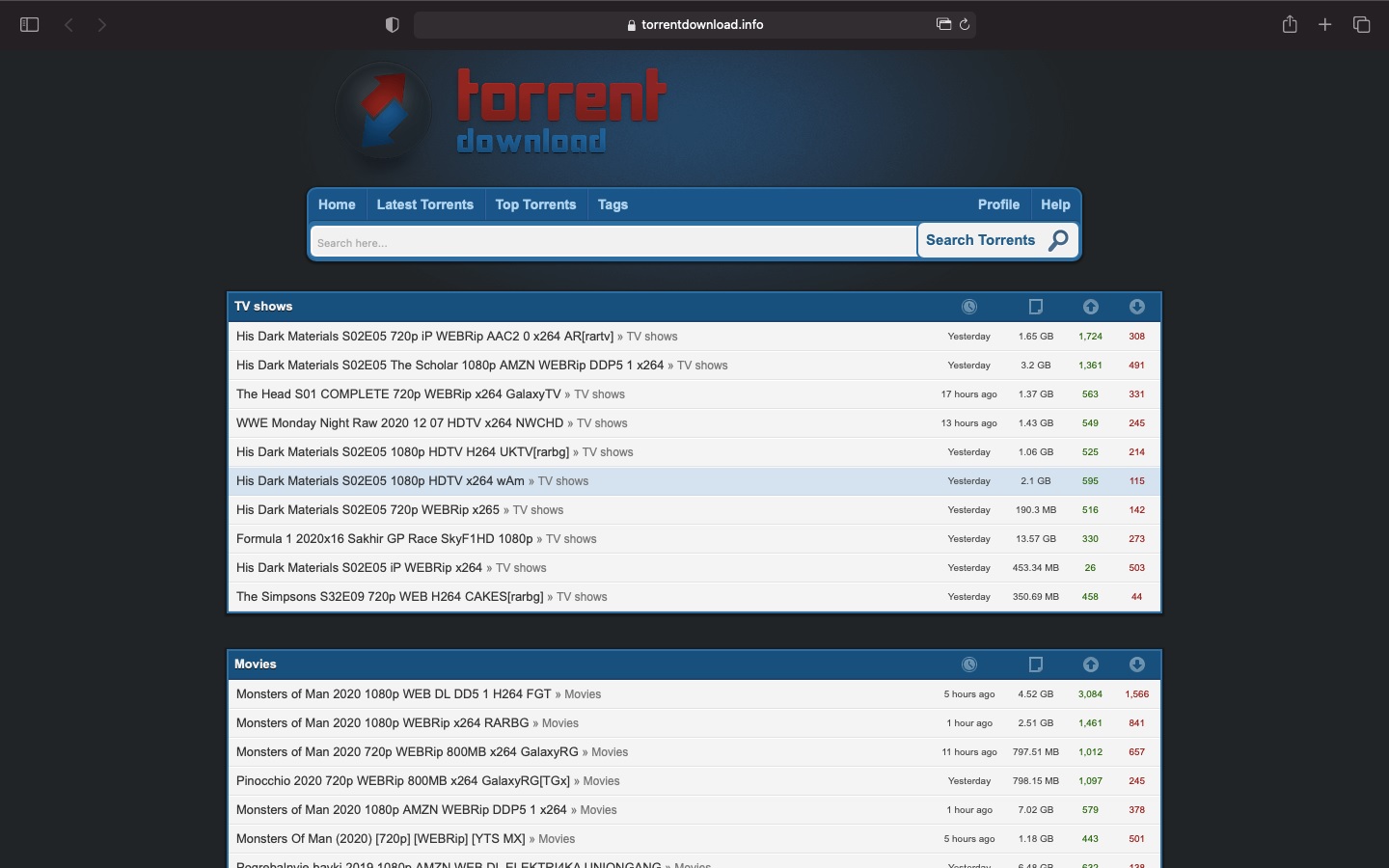1389x868 pixels.
Task: Open His Dark Materials 1080p HDTV x264 wAm
Action: click(380, 481)
